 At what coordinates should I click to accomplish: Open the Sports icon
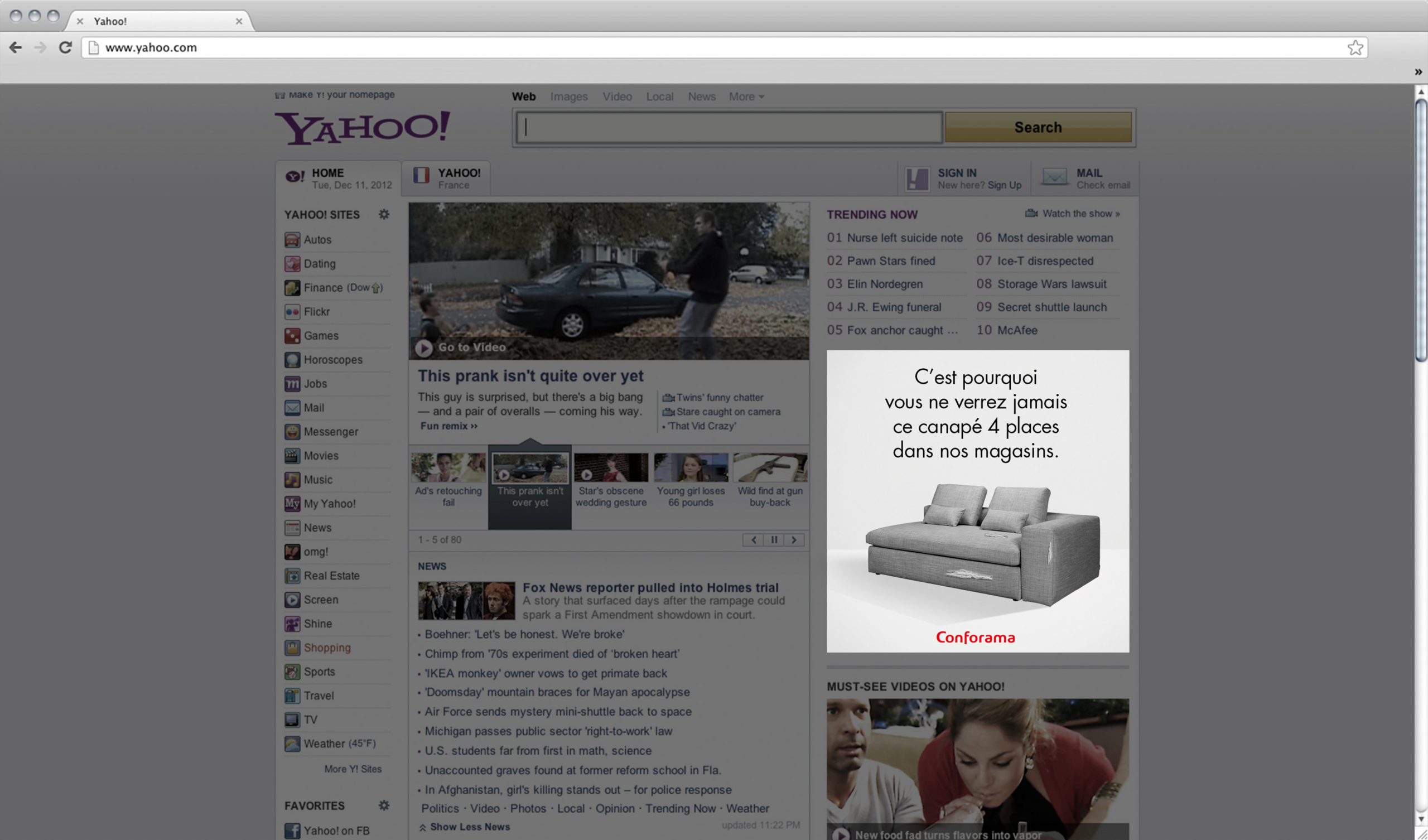[x=292, y=672]
